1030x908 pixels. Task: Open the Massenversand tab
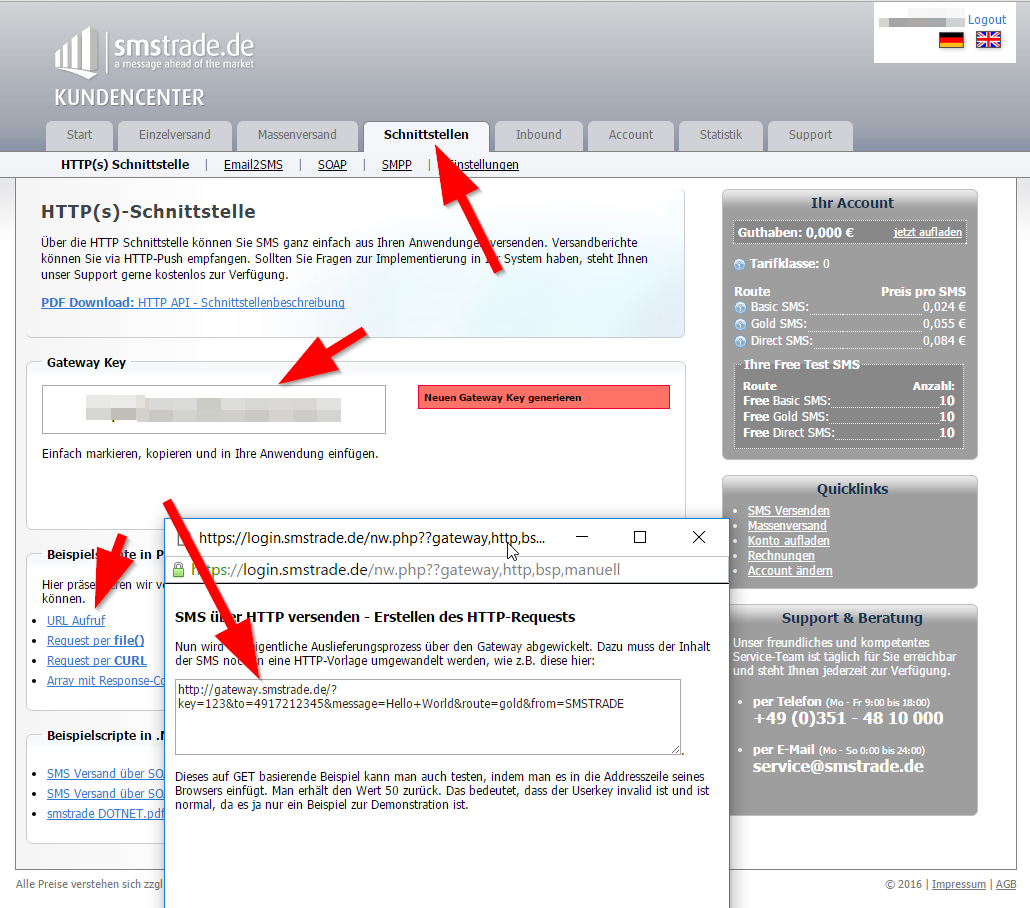point(297,135)
